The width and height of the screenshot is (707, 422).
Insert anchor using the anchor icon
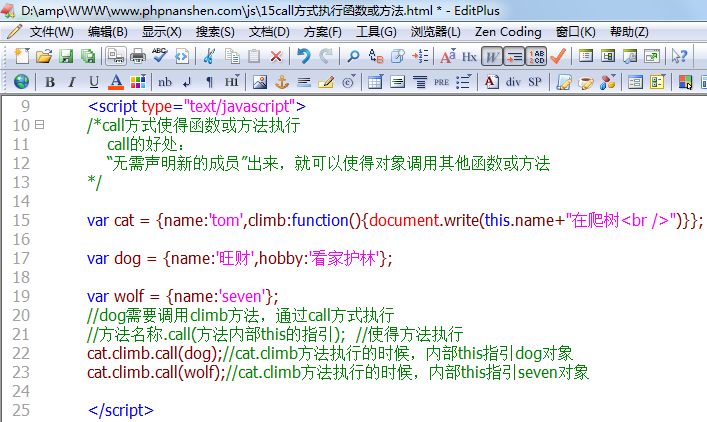click(x=281, y=81)
